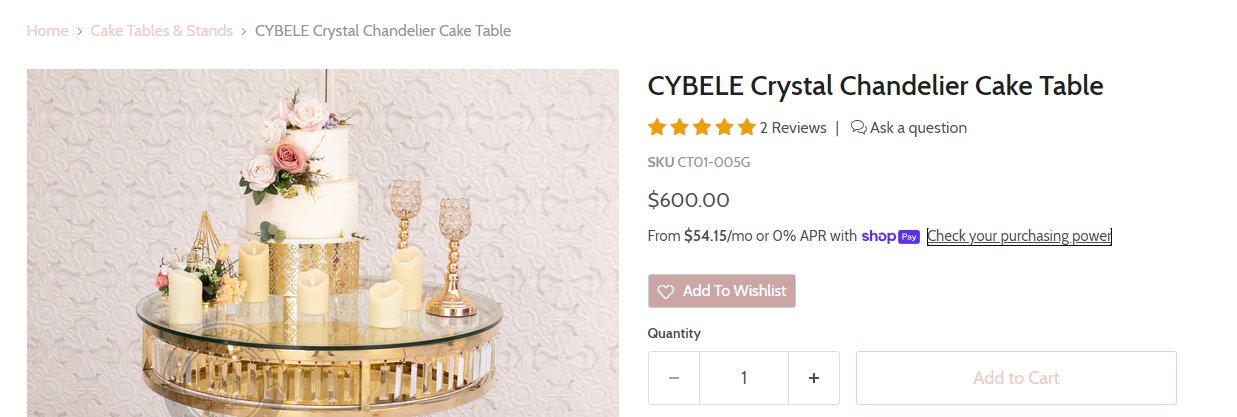Click the Ask a question link
Viewport: 1237px width, 417px height.
(x=918, y=127)
